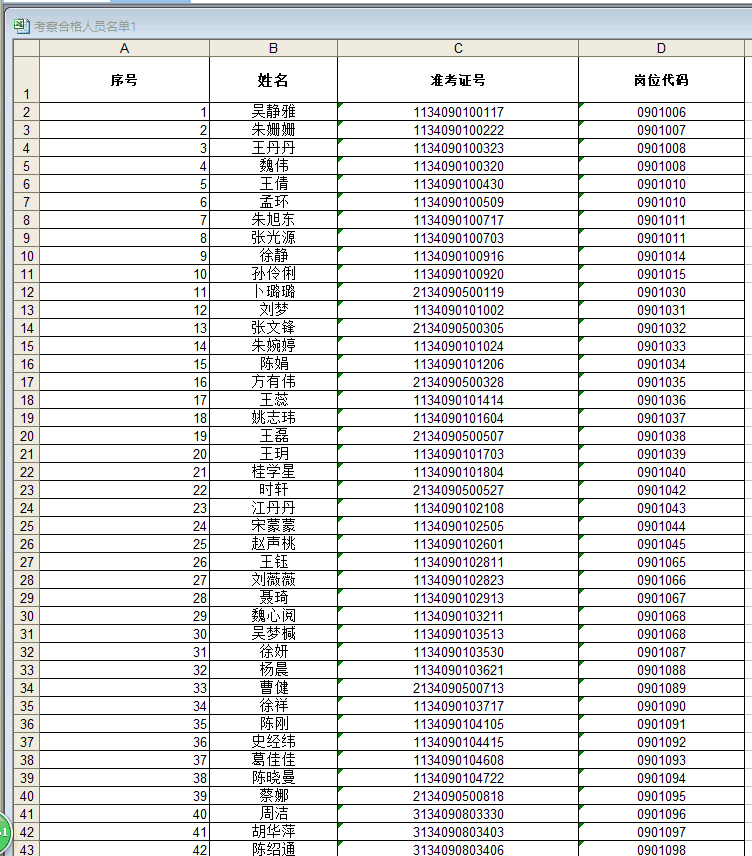Select the cell with job code 0901035

click(x=661, y=382)
